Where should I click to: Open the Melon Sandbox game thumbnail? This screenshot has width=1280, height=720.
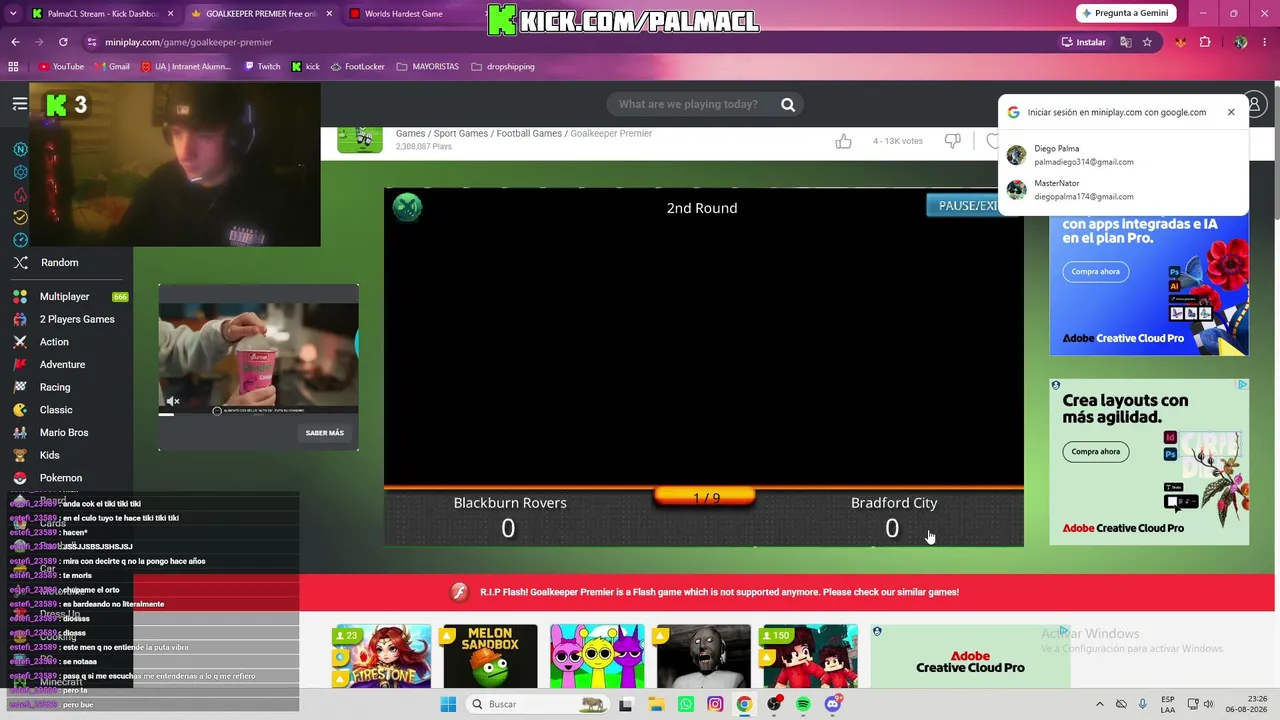489,656
